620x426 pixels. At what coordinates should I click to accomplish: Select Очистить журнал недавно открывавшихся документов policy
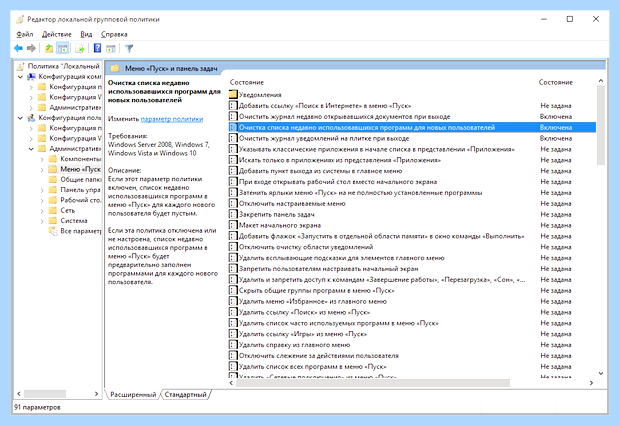pos(344,117)
